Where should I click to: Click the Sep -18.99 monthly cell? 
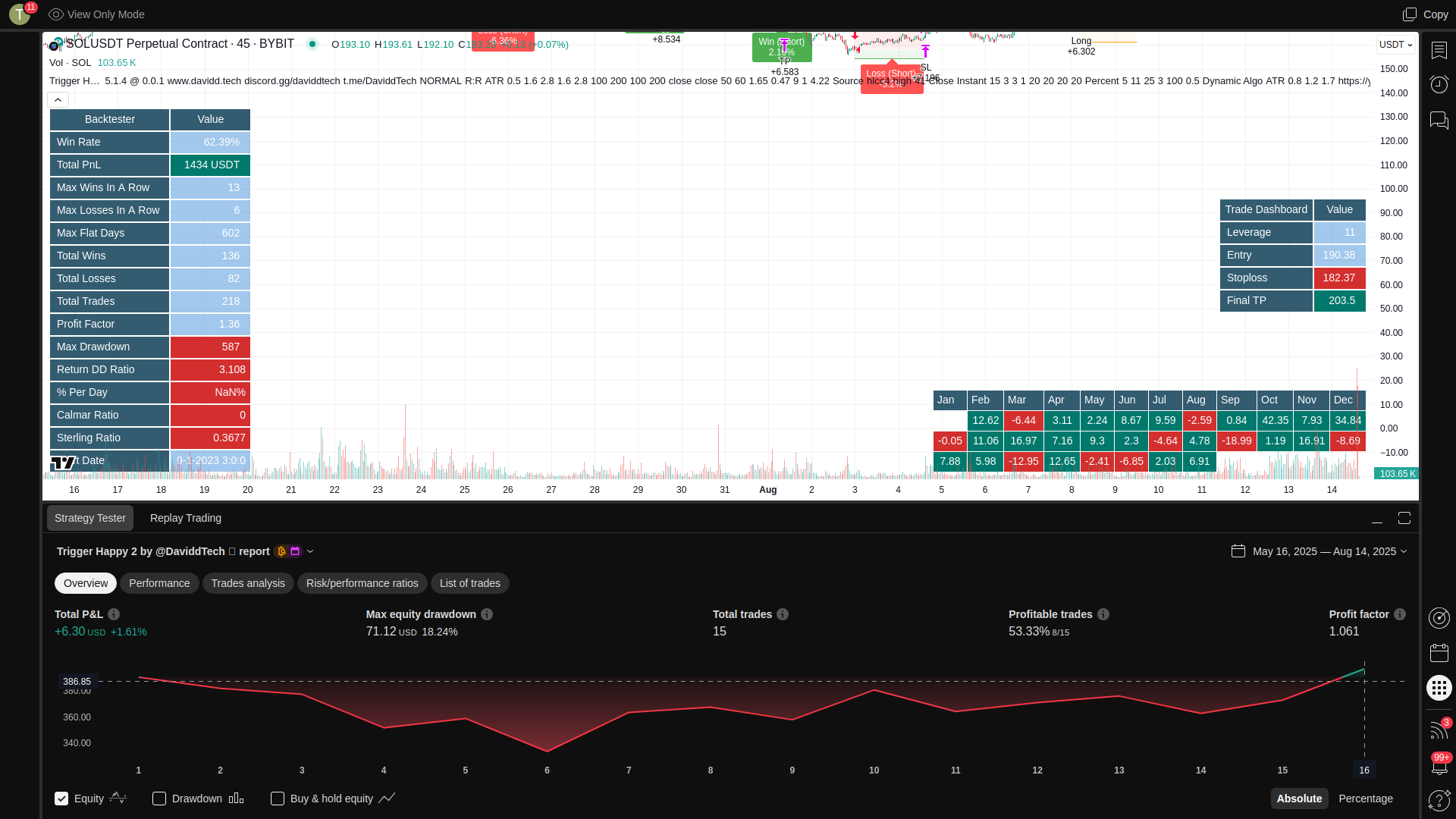click(x=1237, y=441)
